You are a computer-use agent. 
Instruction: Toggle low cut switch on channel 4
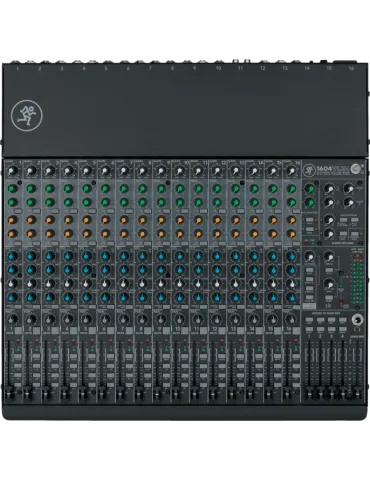click(74, 306)
